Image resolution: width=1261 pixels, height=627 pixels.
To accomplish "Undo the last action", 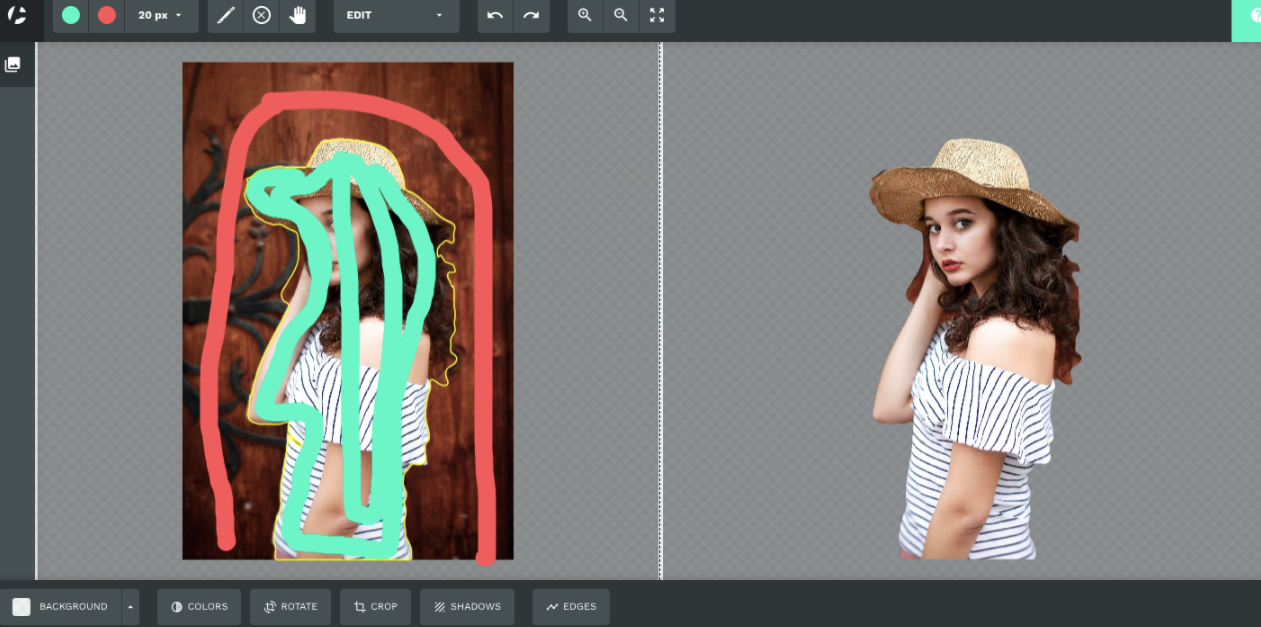I will (x=495, y=16).
